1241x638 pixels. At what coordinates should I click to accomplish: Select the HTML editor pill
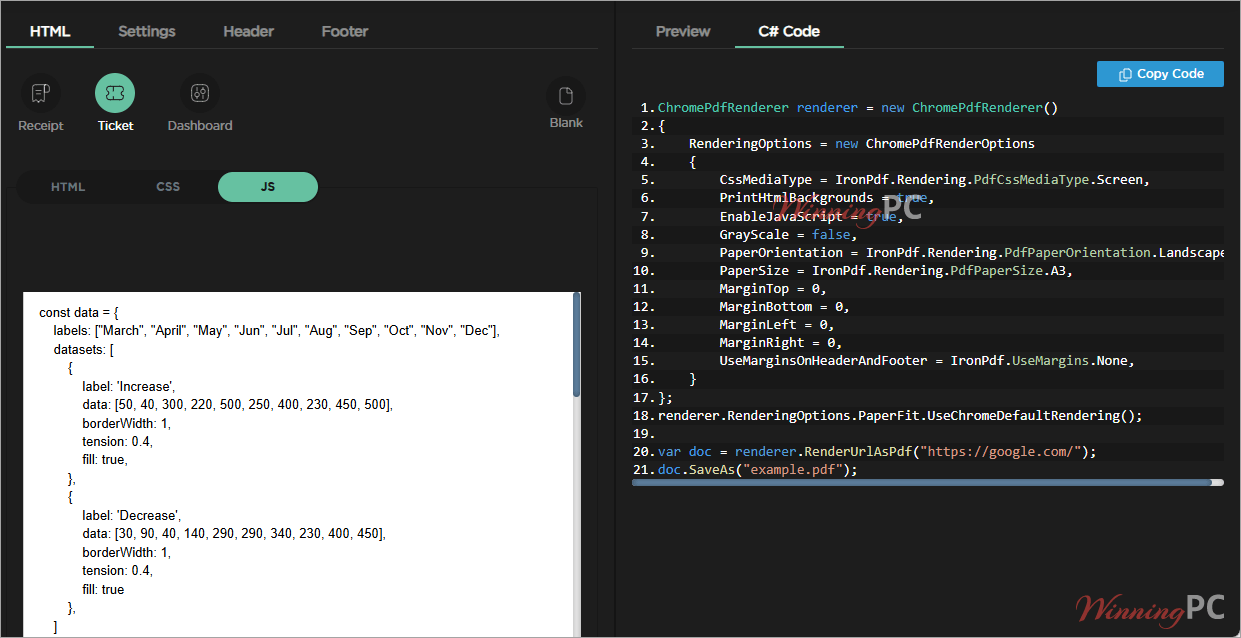tap(68, 187)
